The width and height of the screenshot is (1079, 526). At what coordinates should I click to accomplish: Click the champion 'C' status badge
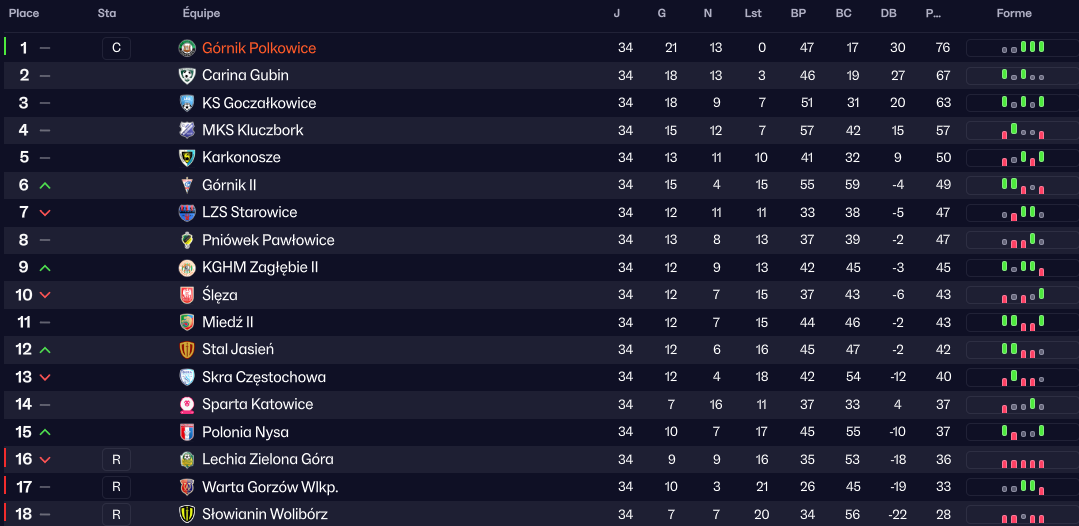[116, 48]
